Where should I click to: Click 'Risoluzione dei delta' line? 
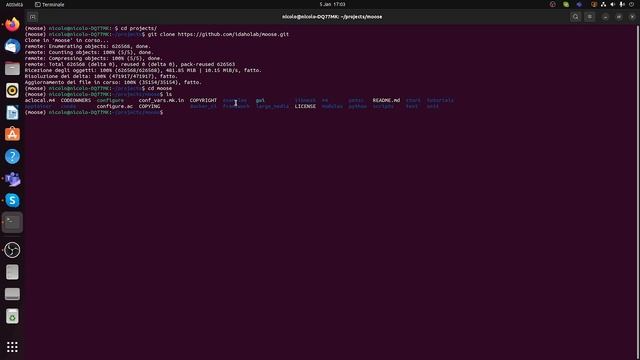101,76
